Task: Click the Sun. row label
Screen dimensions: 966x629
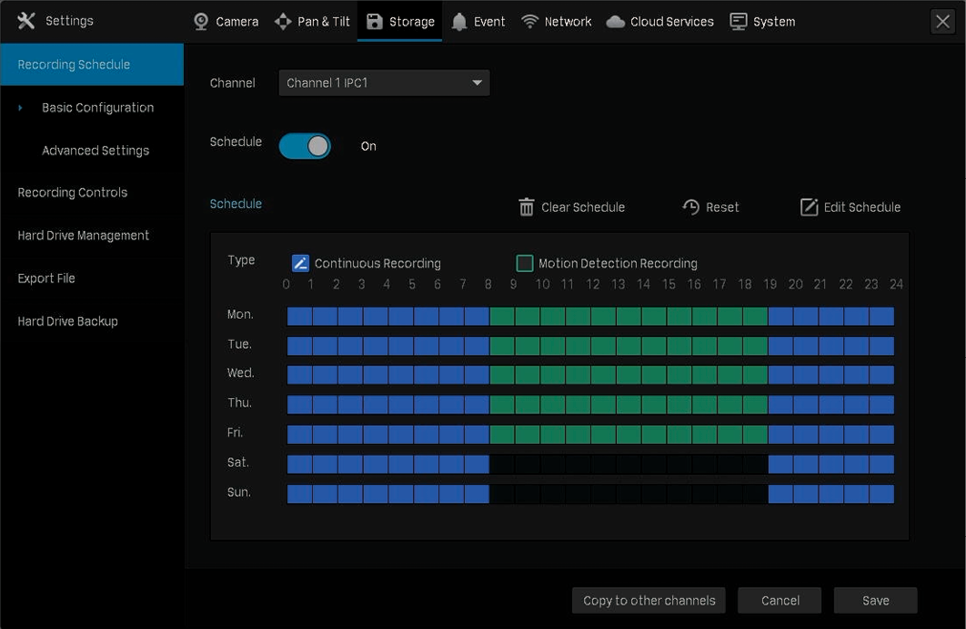Action: pos(238,492)
